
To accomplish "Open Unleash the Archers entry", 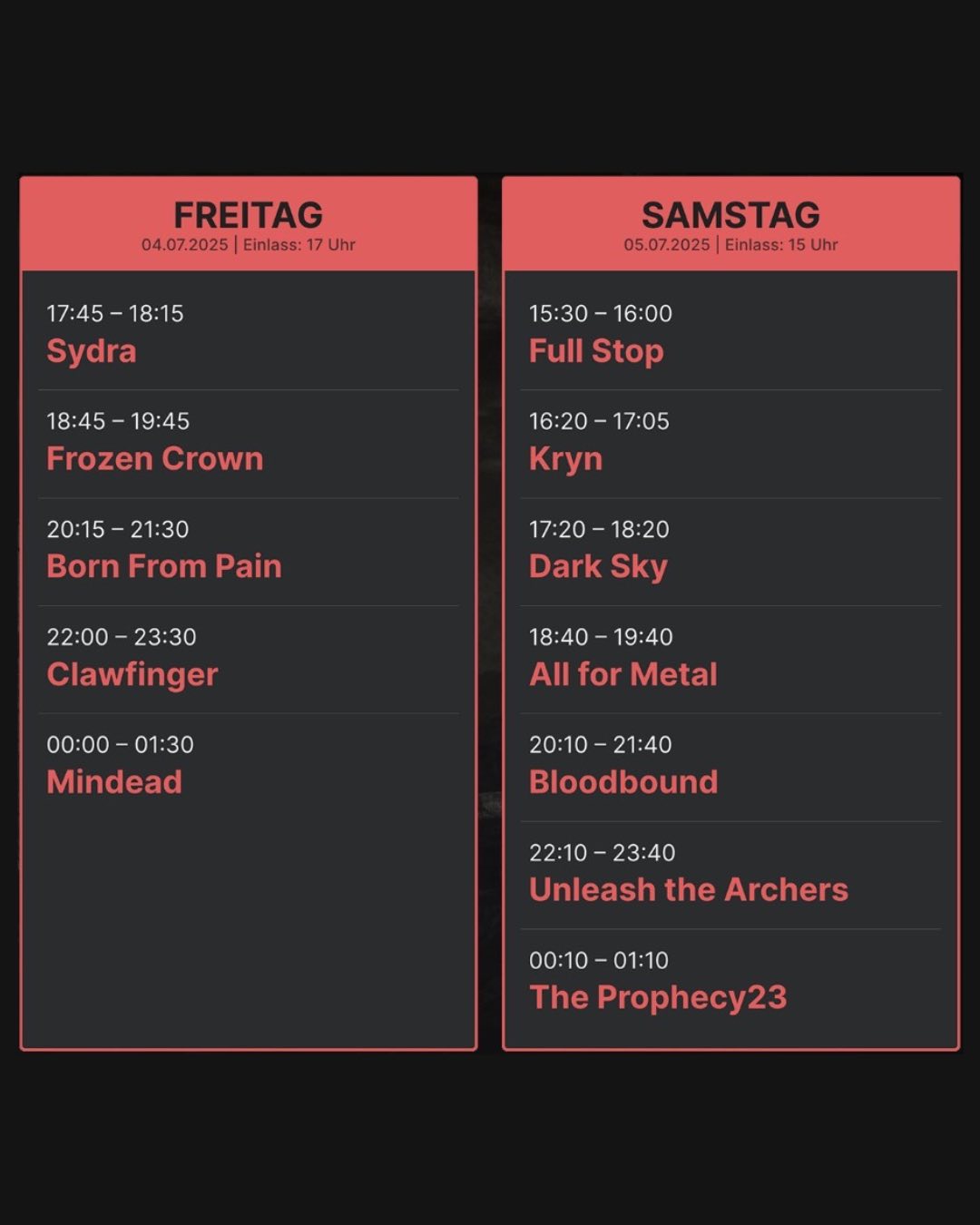I will 689,890.
